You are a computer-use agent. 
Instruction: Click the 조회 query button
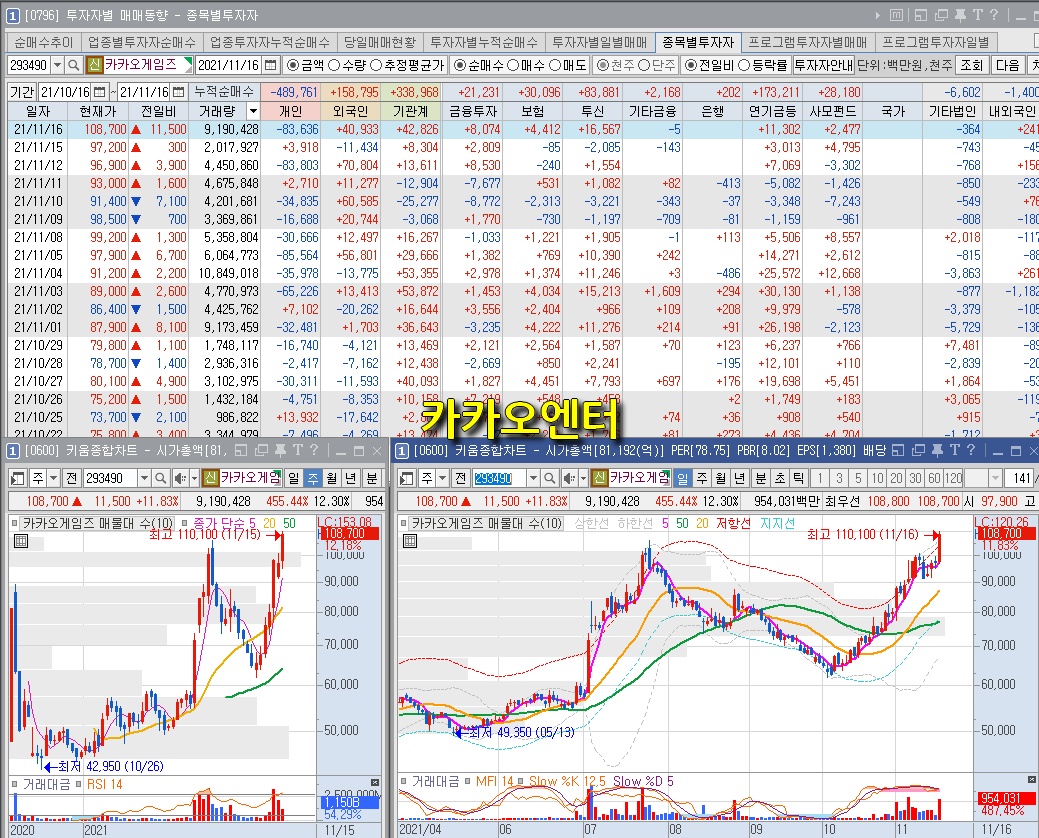[x=972, y=65]
